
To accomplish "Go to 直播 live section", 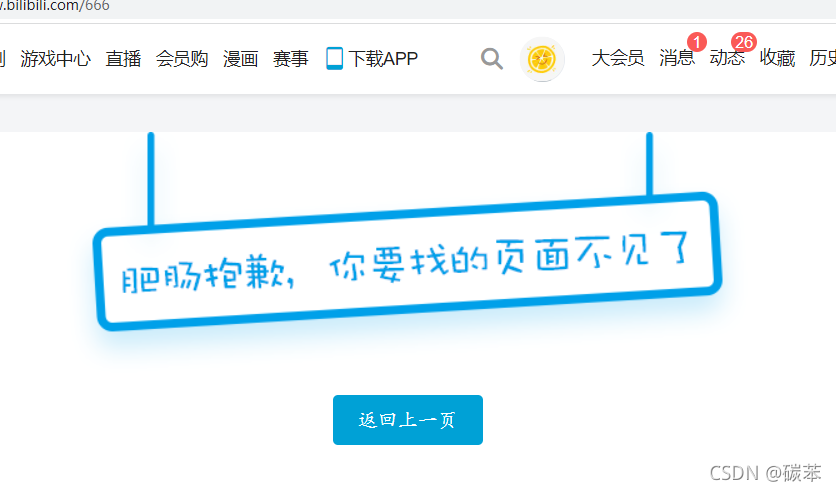I will point(123,58).
